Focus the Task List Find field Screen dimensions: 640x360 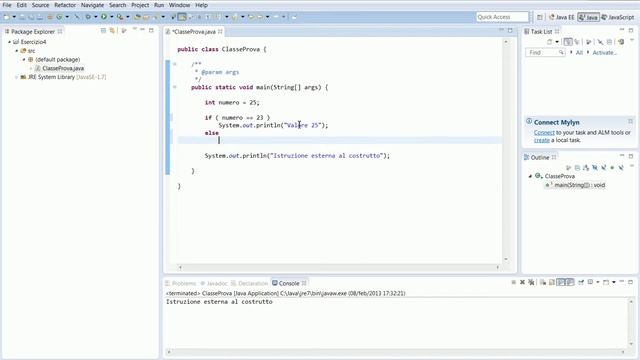tap(545, 53)
